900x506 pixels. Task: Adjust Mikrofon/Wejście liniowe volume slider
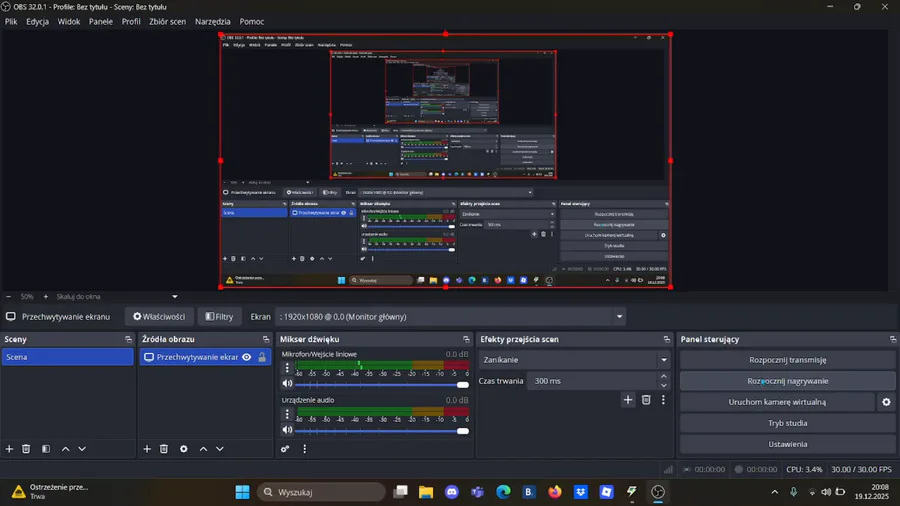click(x=382, y=384)
